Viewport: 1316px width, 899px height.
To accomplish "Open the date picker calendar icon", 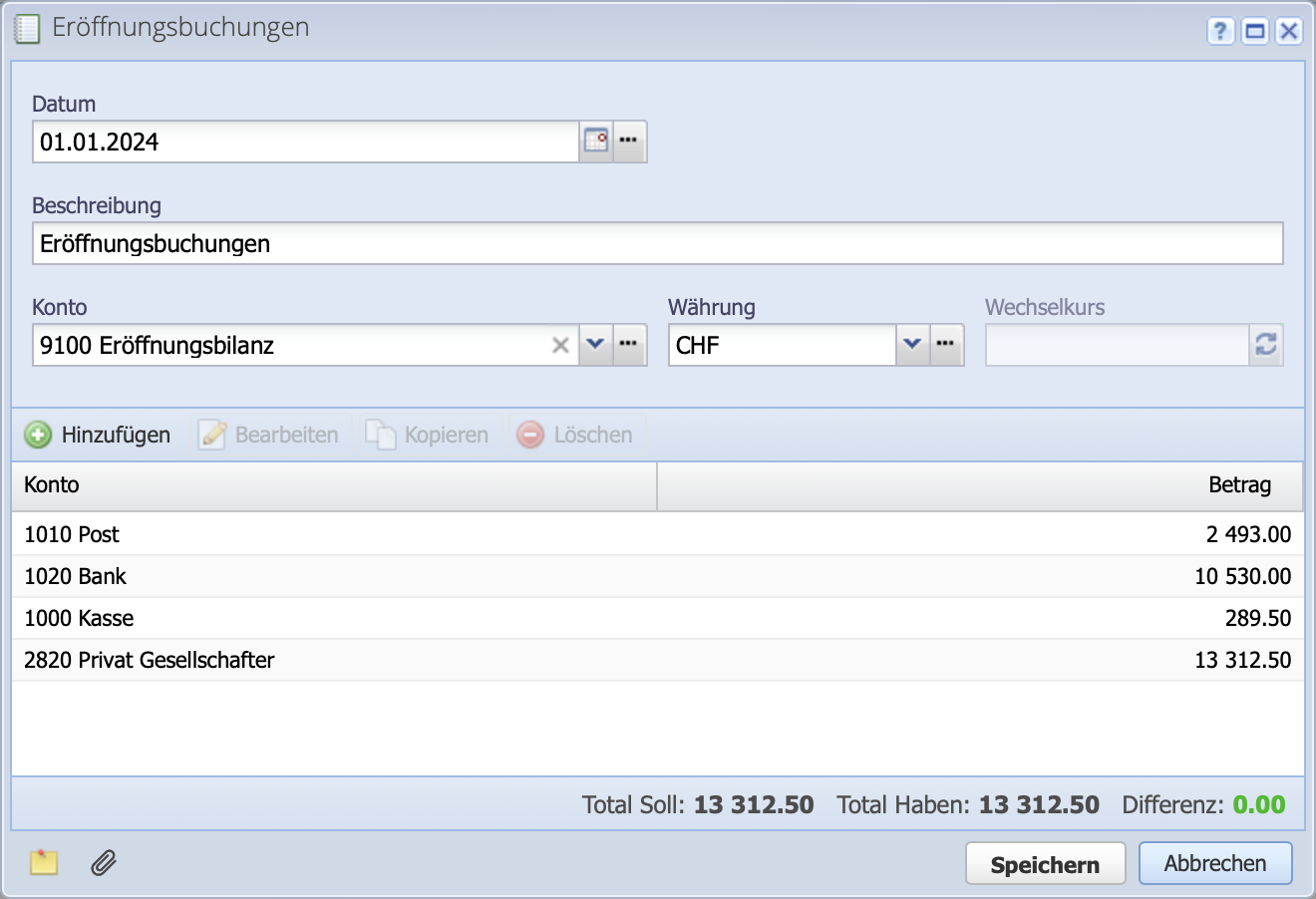I will coord(595,141).
